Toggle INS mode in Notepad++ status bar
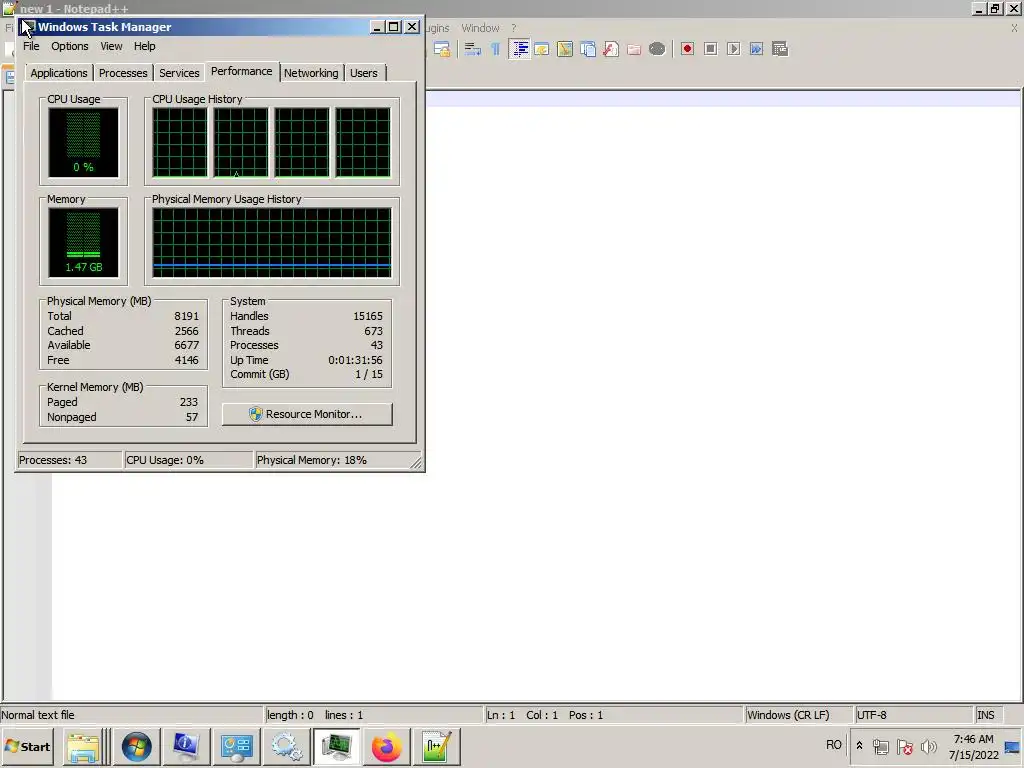The image size is (1024, 768). pyautogui.click(x=985, y=715)
